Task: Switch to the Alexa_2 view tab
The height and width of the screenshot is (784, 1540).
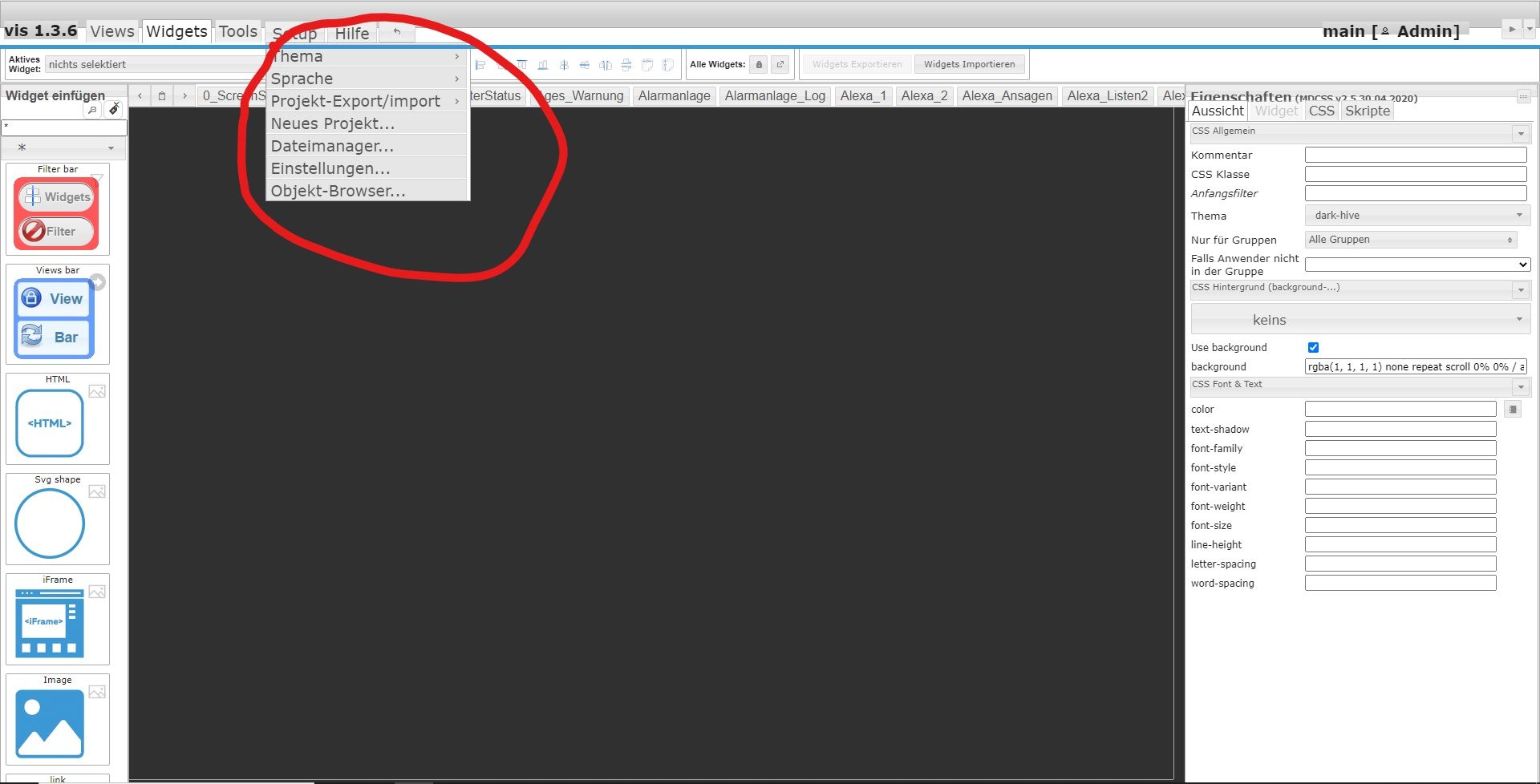Action: coord(924,96)
